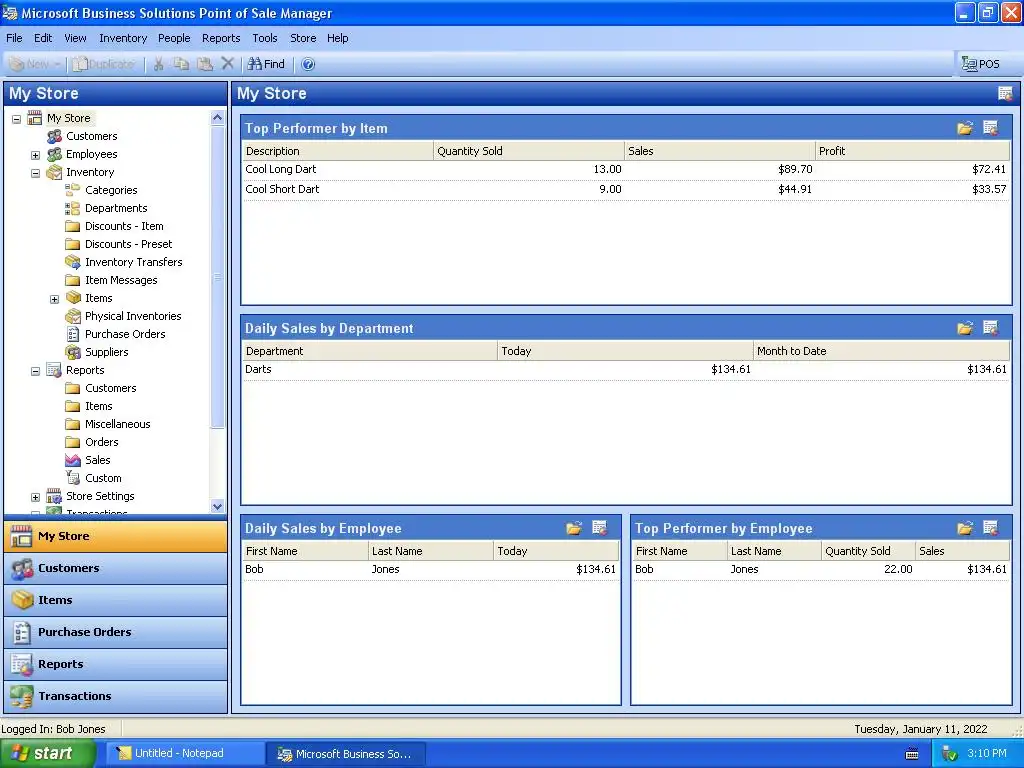Click Customers navigation button

[116, 568]
